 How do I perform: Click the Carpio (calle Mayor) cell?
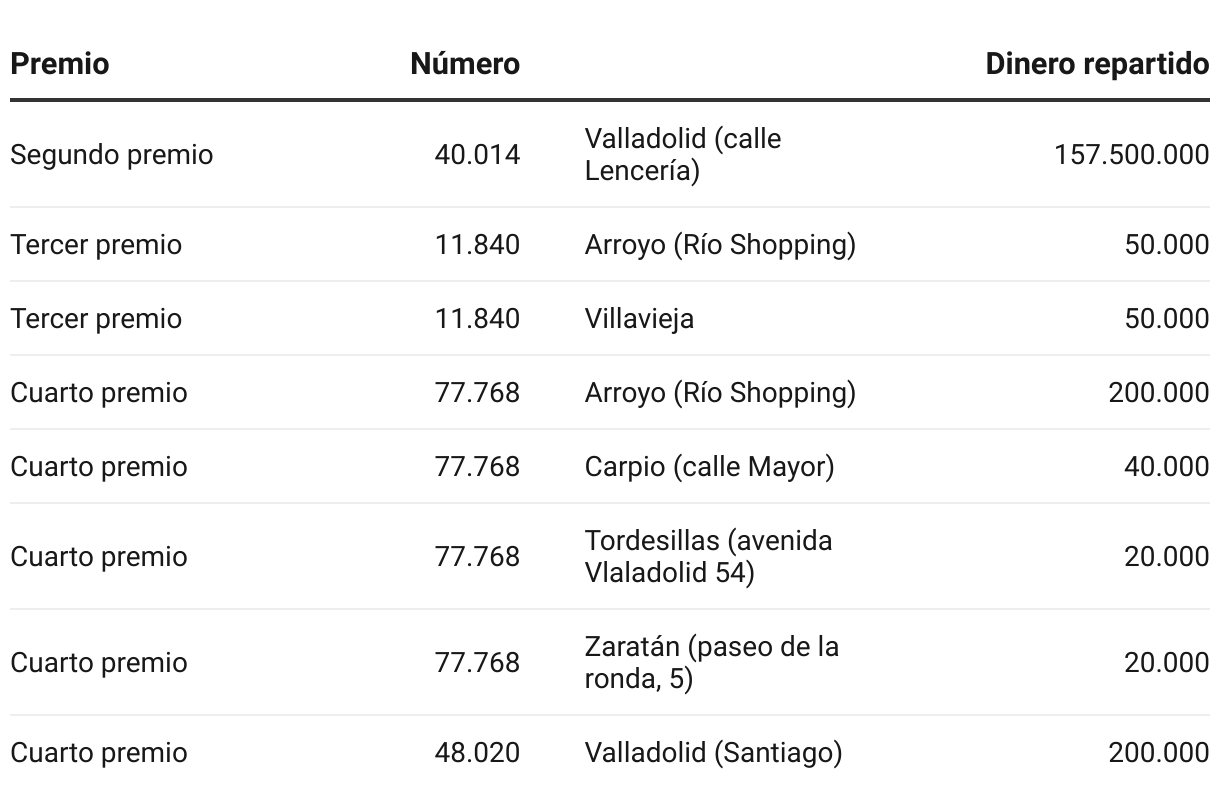pos(709,467)
